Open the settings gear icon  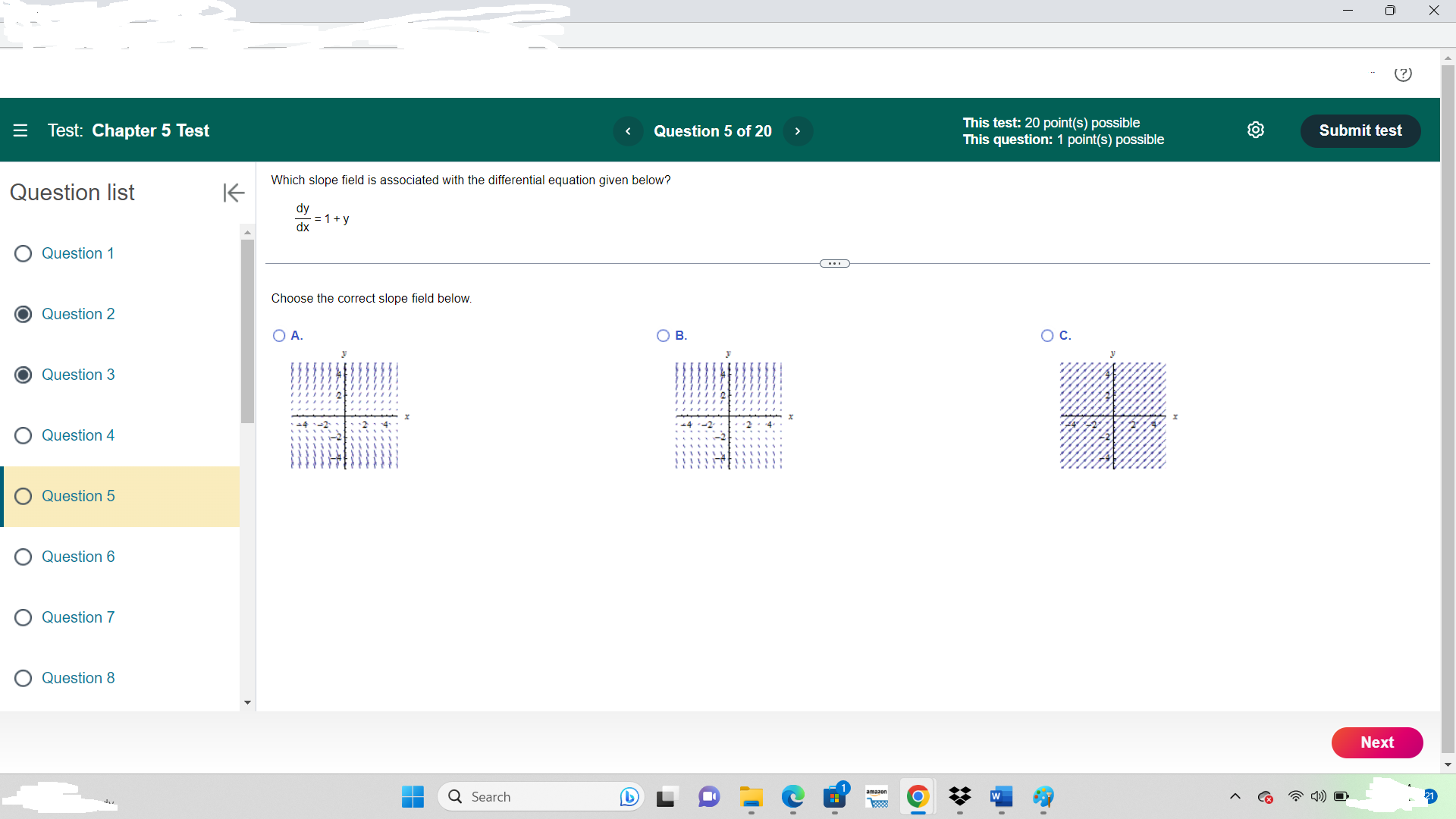[x=1257, y=130]
